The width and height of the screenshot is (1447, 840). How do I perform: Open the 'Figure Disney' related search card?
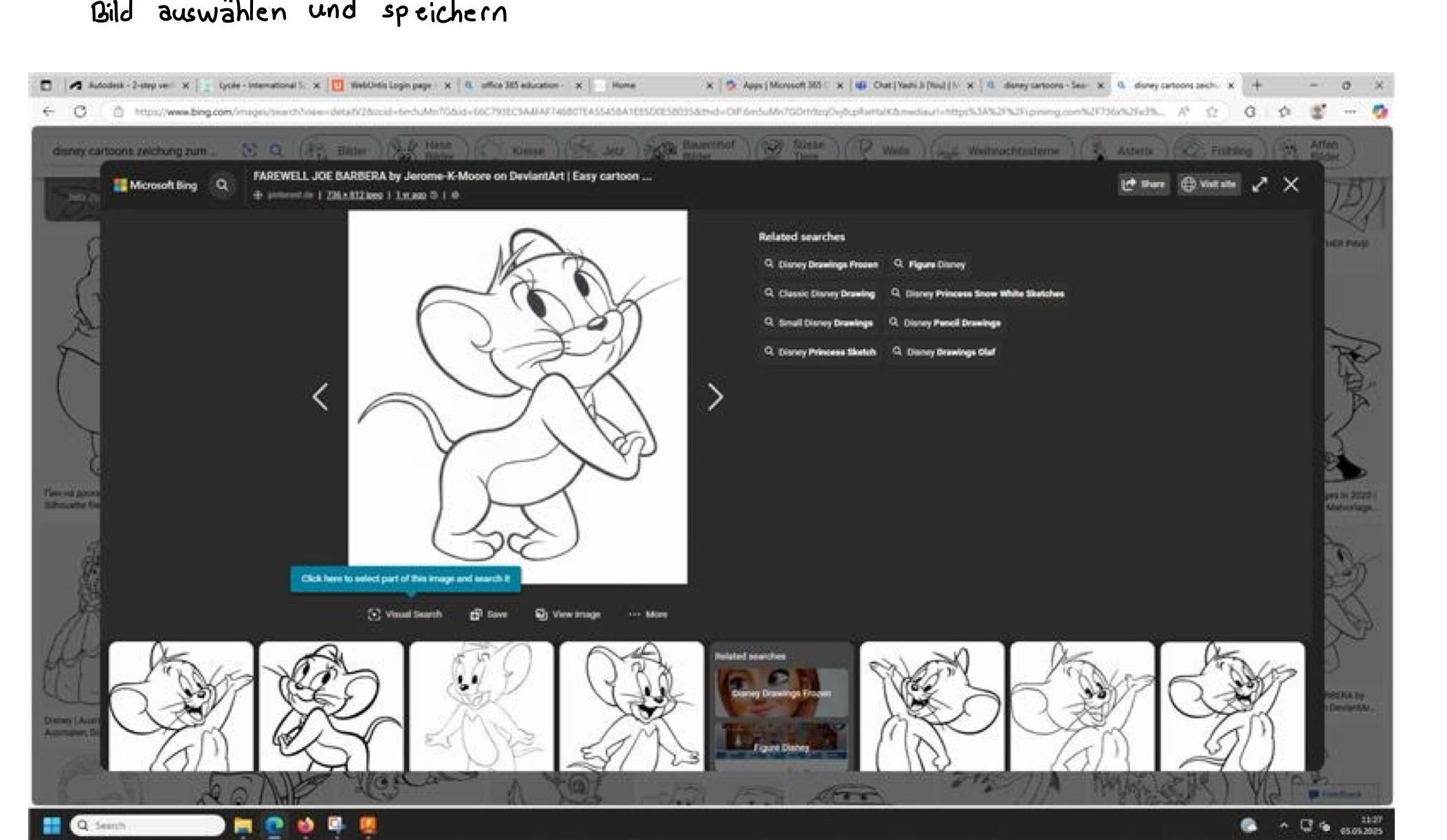[x=781, y=747]
